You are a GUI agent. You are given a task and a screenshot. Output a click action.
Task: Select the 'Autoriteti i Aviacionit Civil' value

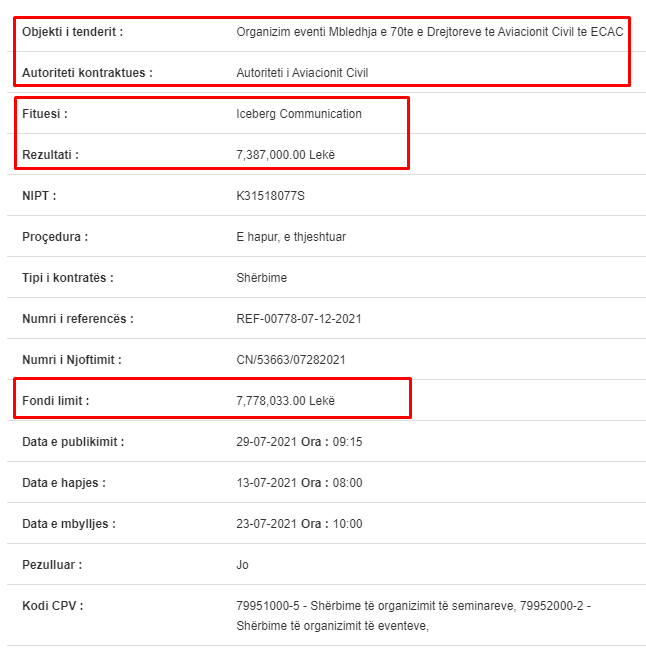click(302, 73)
